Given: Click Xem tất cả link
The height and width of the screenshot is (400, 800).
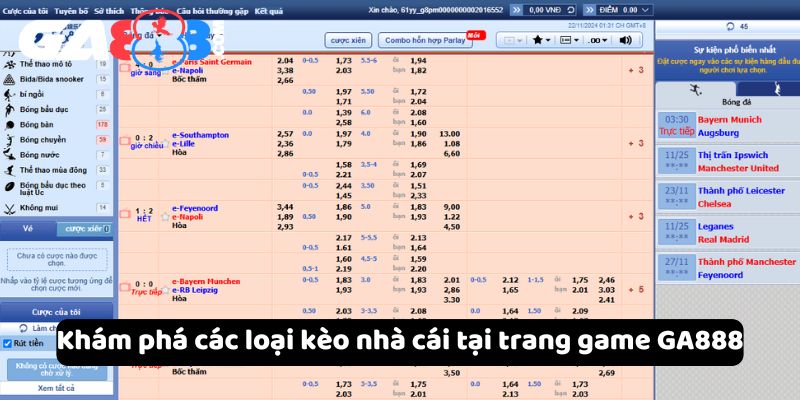Looking at the screenshot, I should [x=56, y=388].
